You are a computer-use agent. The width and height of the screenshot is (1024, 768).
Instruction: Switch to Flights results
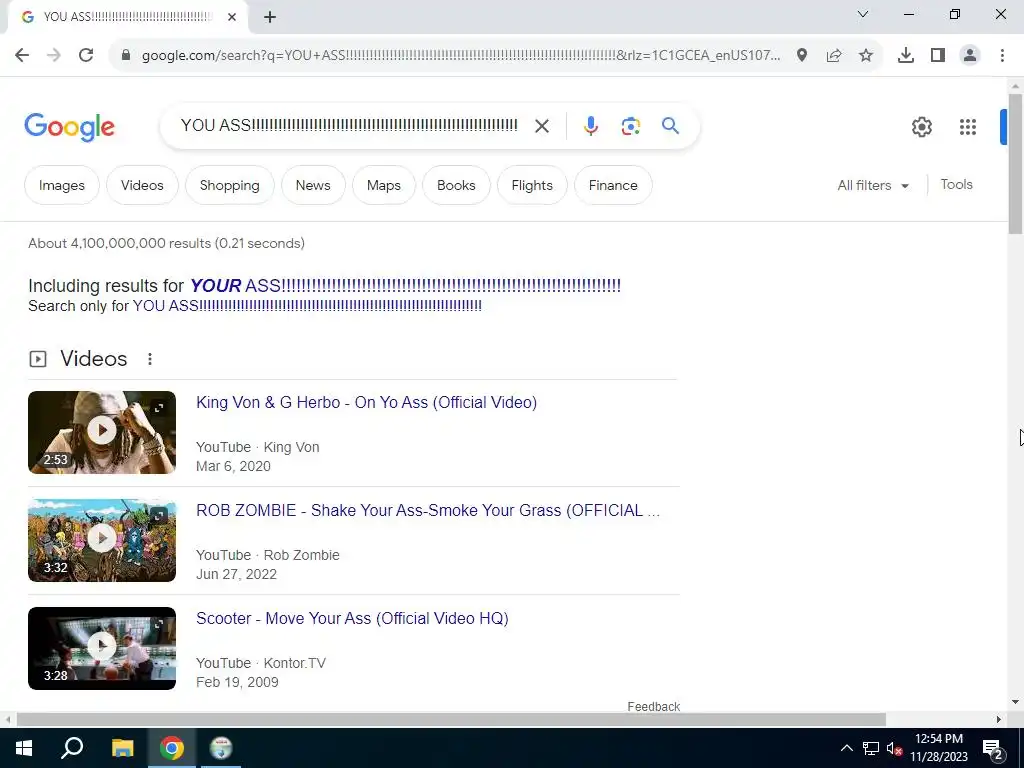click(532, 185)
